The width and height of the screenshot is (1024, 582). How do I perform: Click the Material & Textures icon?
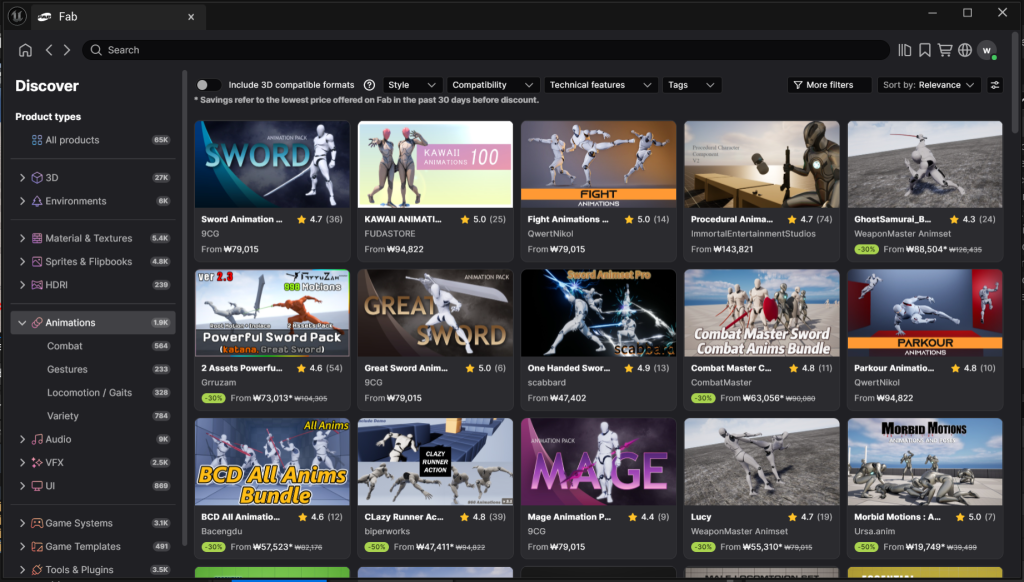(x=37, y=238)
